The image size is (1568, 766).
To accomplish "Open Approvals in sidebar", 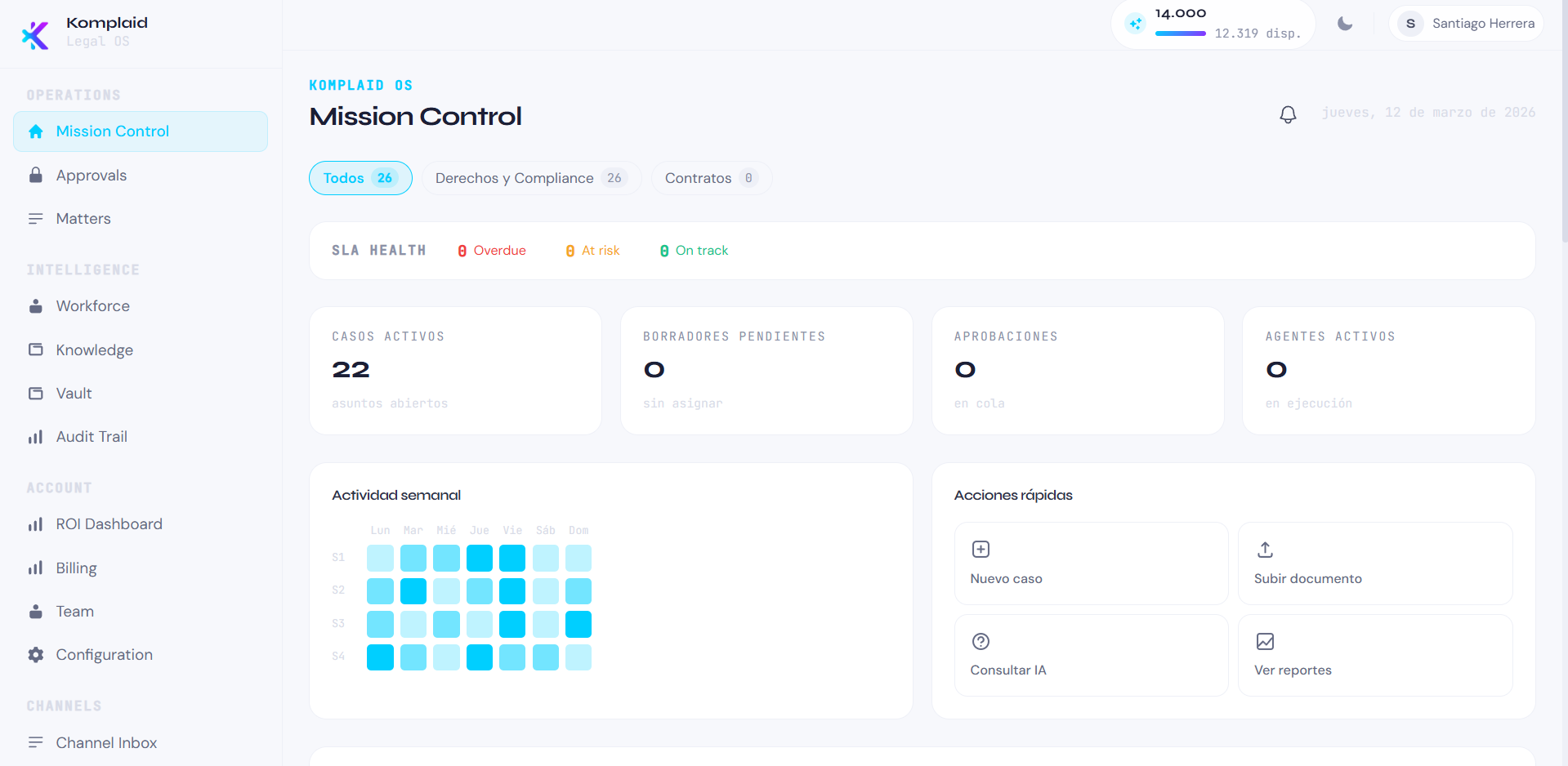I will tap(141, 176).
